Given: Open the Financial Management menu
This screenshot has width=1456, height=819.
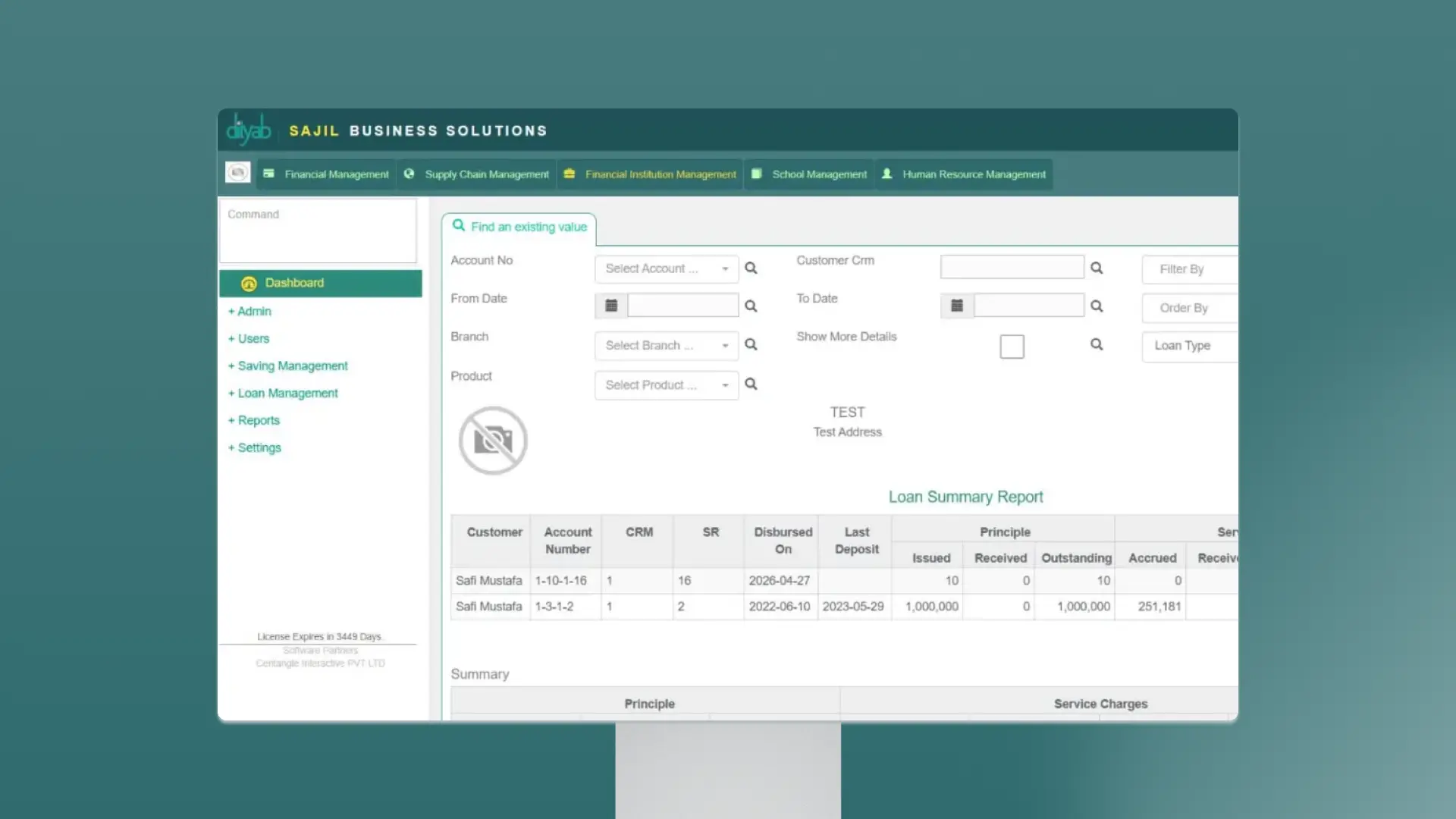Looking at the screenshot, I should [326, 174].
